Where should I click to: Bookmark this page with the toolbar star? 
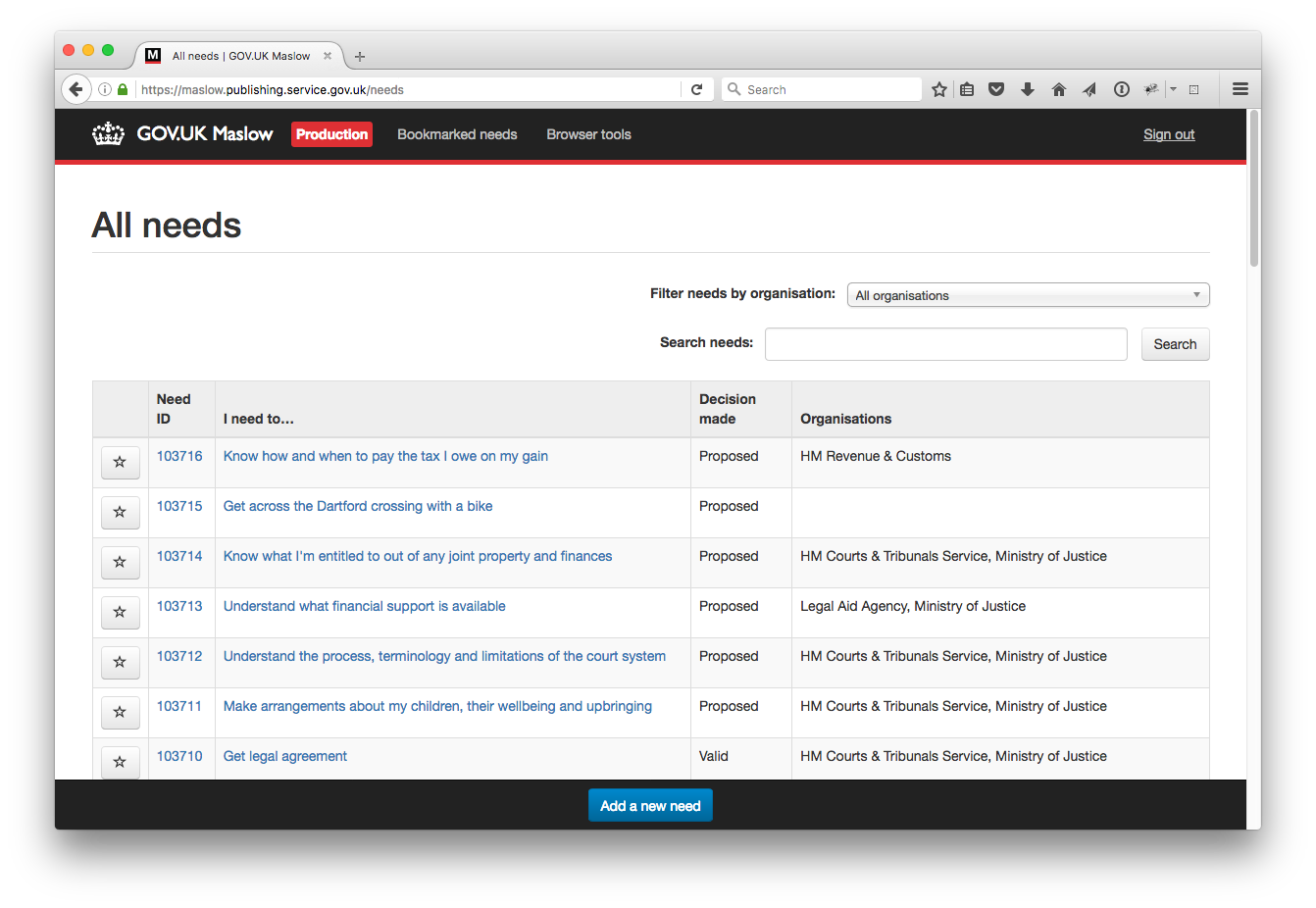[939, 89]
